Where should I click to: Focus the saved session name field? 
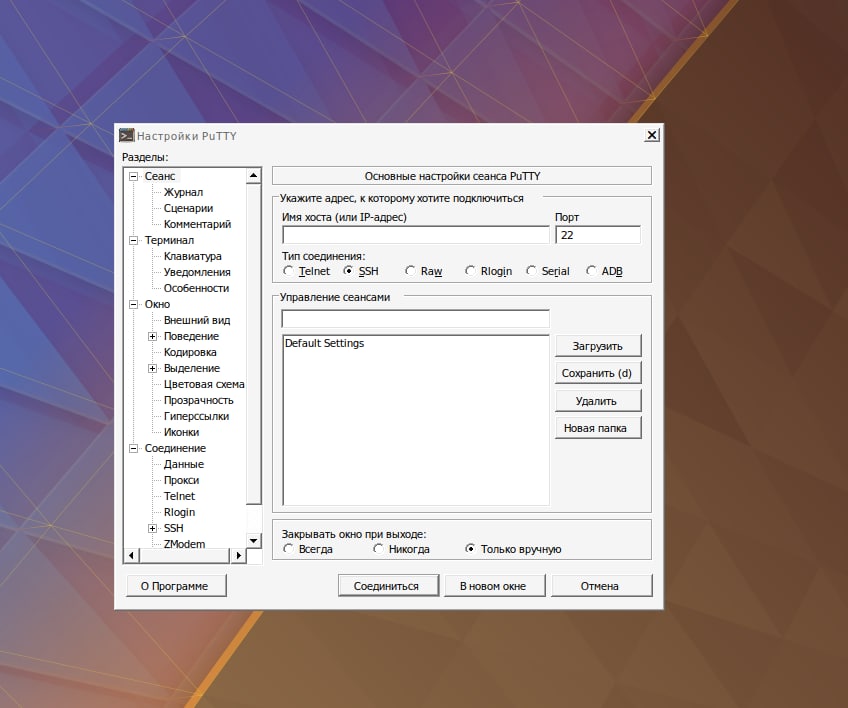click(415, 319)
